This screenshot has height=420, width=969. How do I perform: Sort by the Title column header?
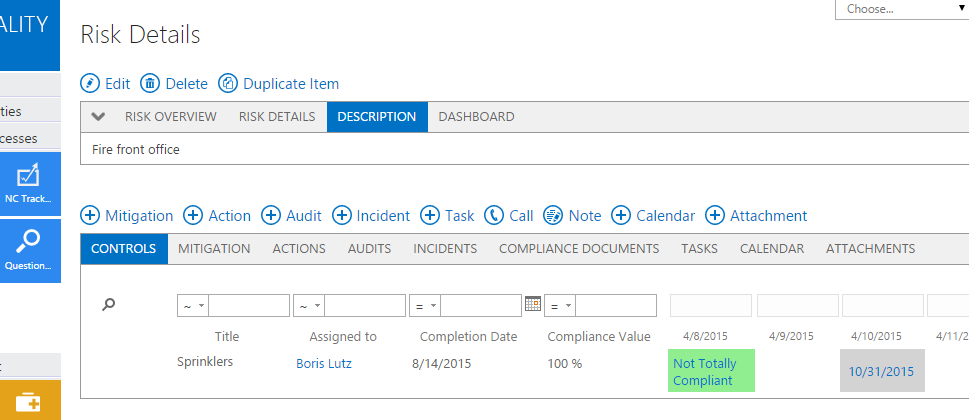[x=227, y=337]
